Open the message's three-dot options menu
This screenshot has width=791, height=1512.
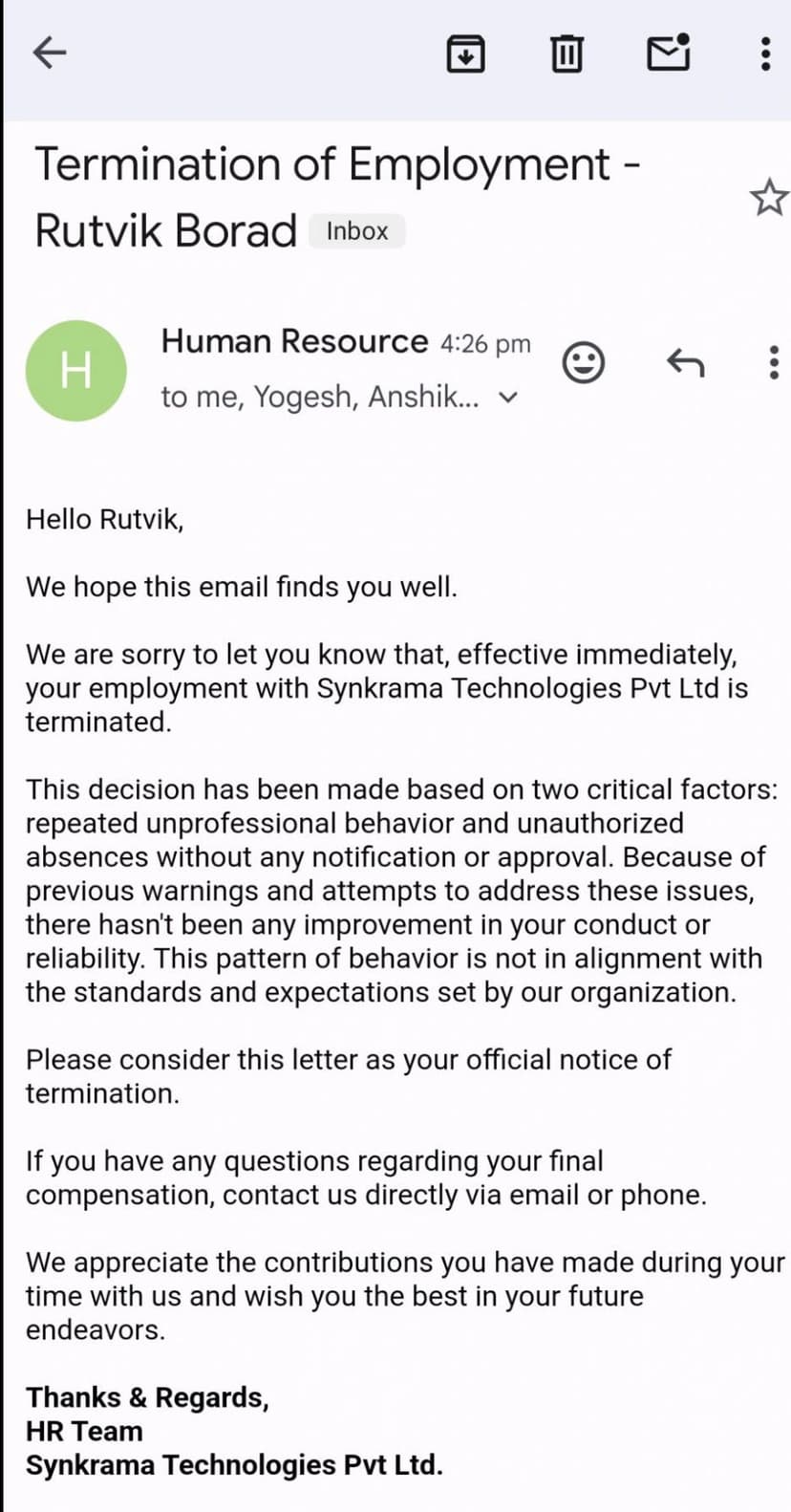tap(773, 363)
